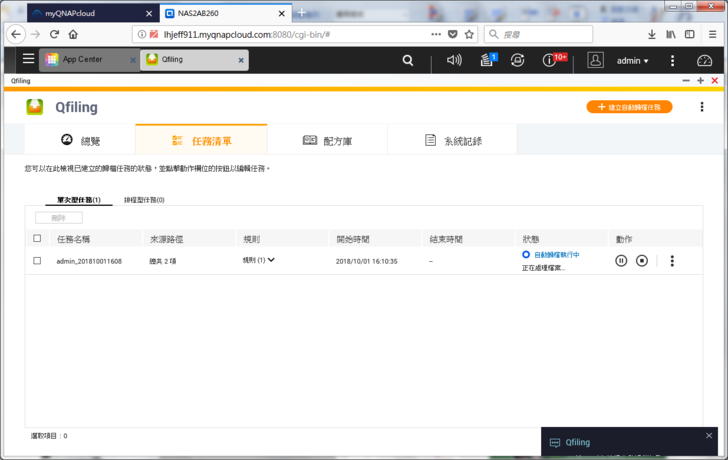The image size is (728, 460).
Task: Open the dashboard gauge icon
Action: coord(704,60)
